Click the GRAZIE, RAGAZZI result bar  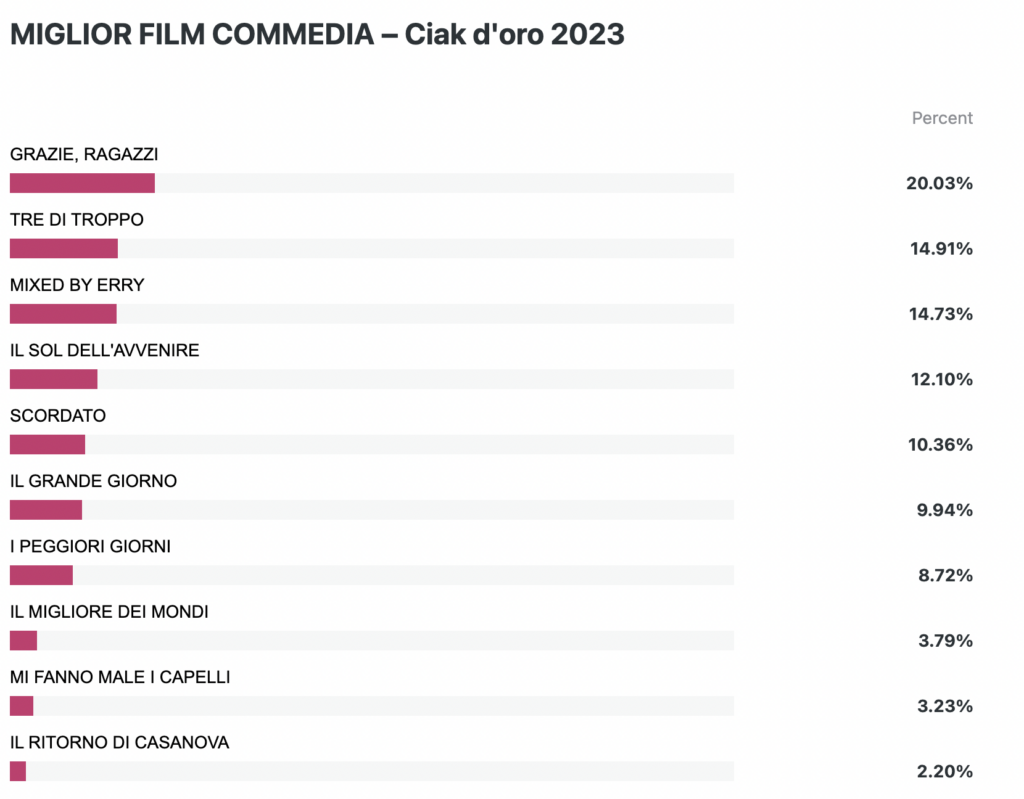(x=372, y=183)
